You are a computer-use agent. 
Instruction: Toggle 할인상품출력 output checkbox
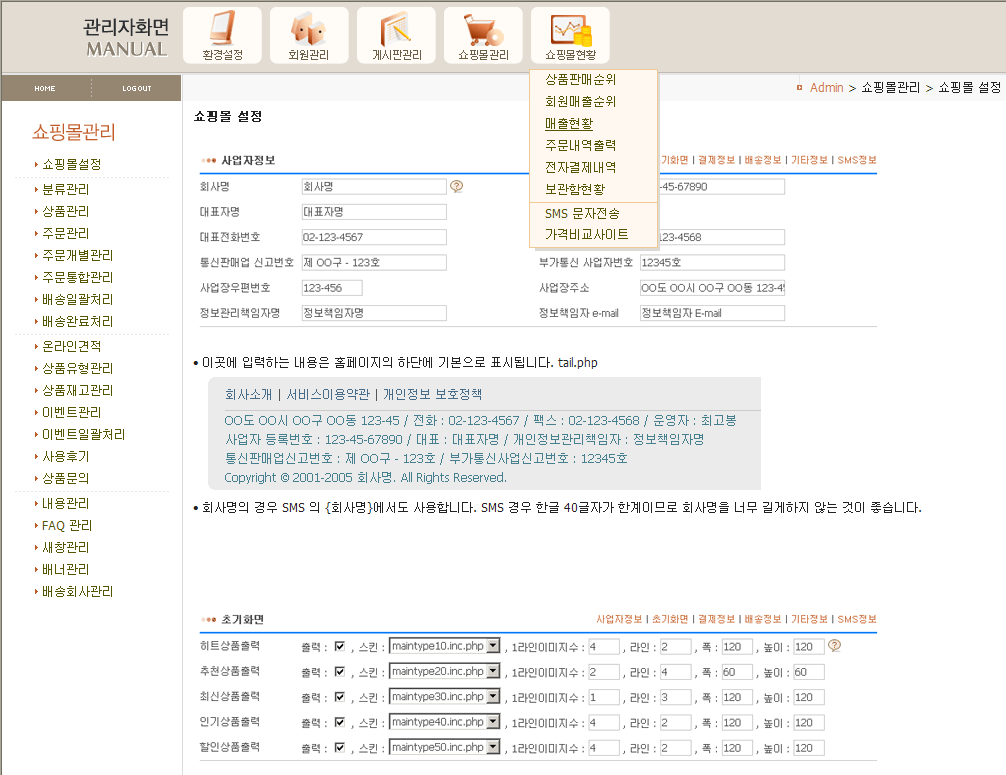[x=340, y=747]
